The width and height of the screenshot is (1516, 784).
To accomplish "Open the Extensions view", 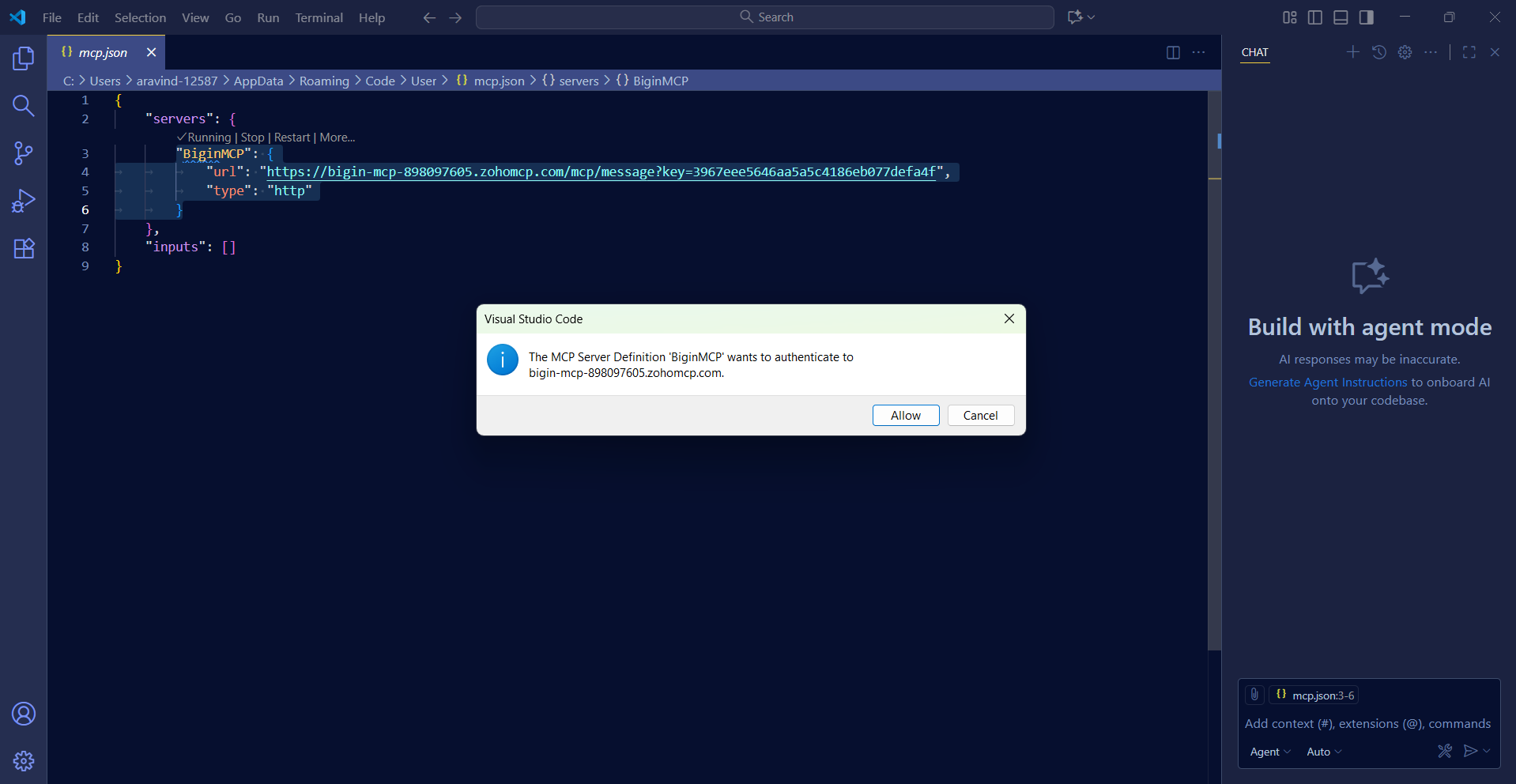I will pos(24,248).
